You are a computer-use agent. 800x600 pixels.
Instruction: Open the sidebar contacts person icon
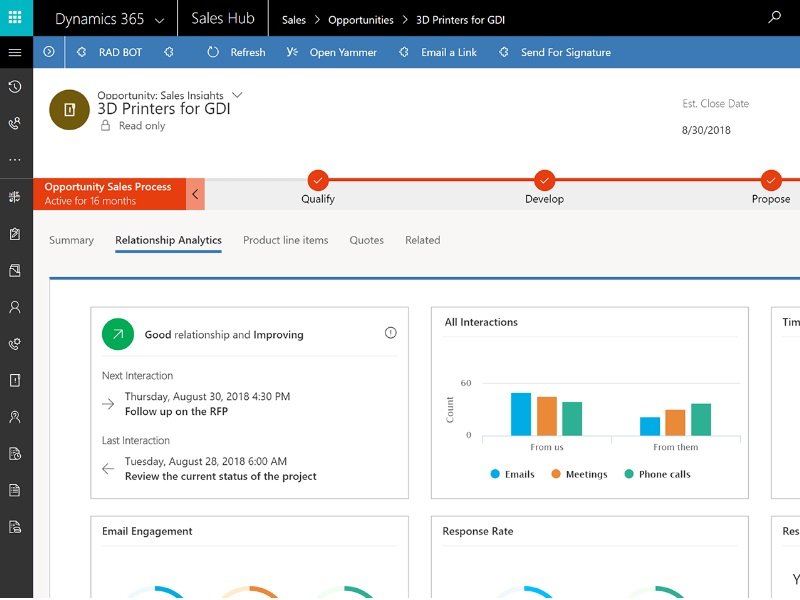pyautogui.click(x=15, y=307)
